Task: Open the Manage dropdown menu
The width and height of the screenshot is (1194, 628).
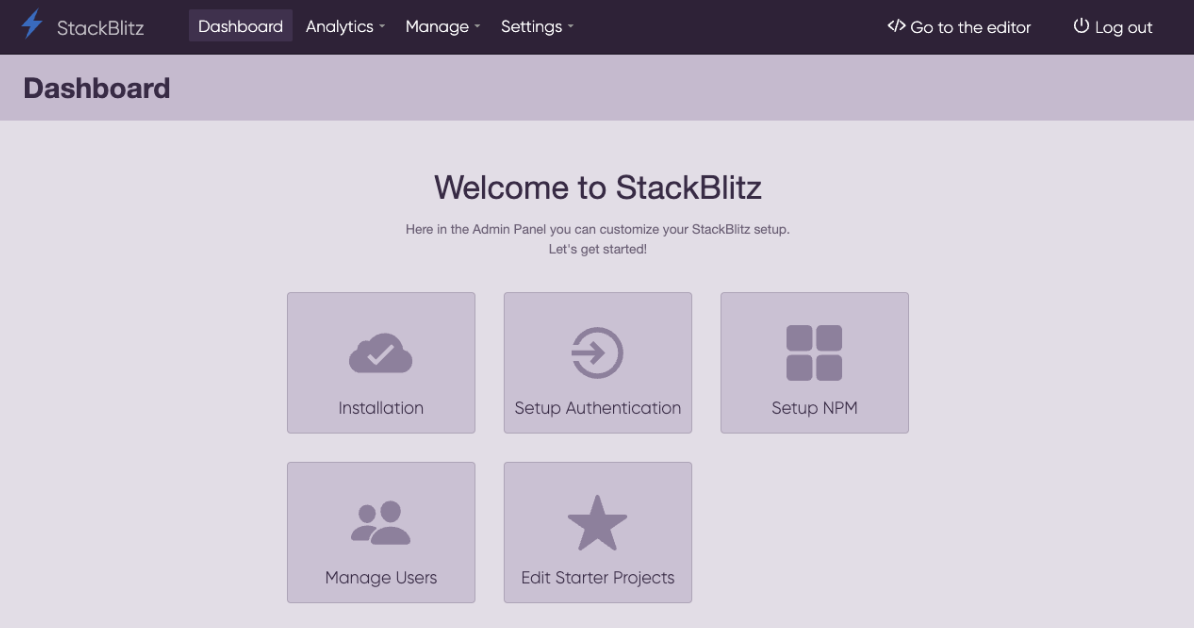Action: pyautogui.click(x=442, y=27)
